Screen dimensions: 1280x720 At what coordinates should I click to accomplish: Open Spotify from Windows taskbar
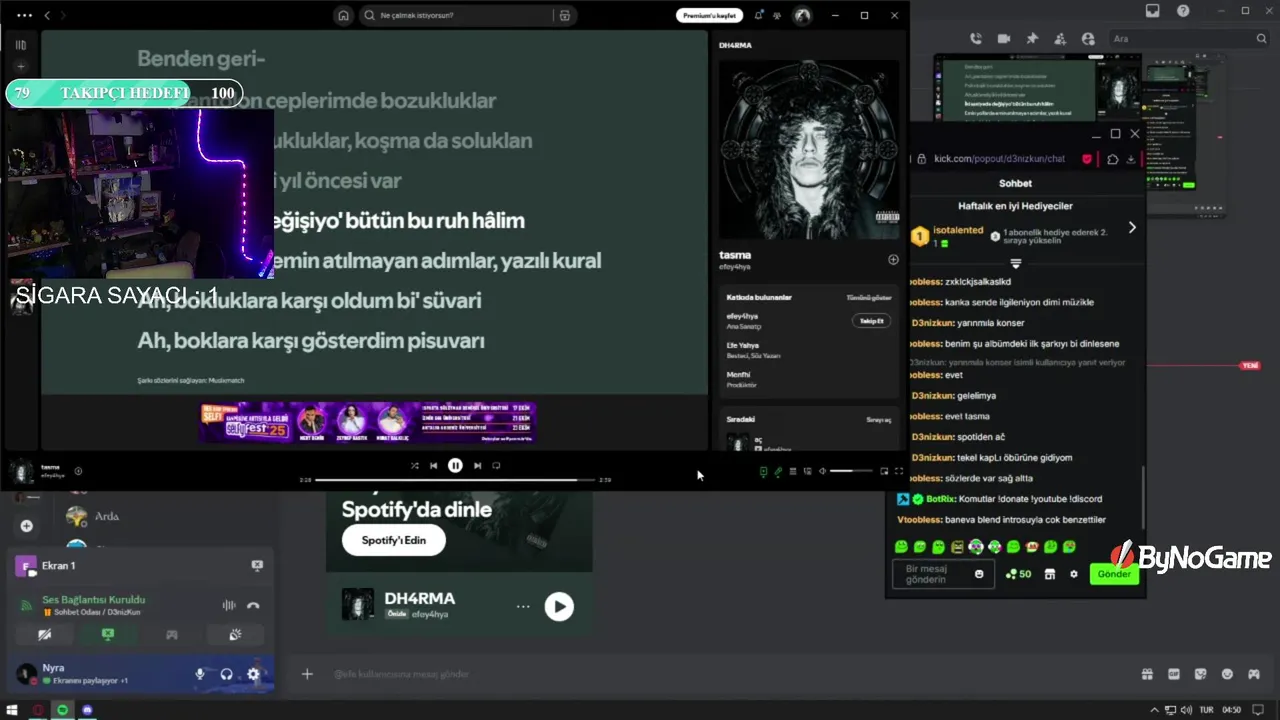[x=62, y=710]
